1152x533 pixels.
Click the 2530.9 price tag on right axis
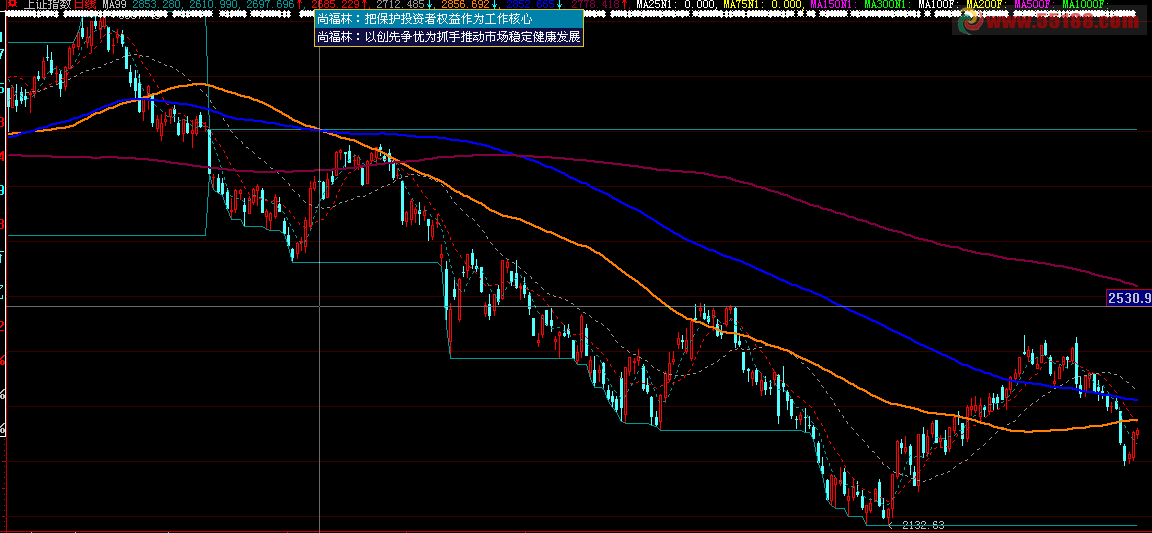[1128, 298]
